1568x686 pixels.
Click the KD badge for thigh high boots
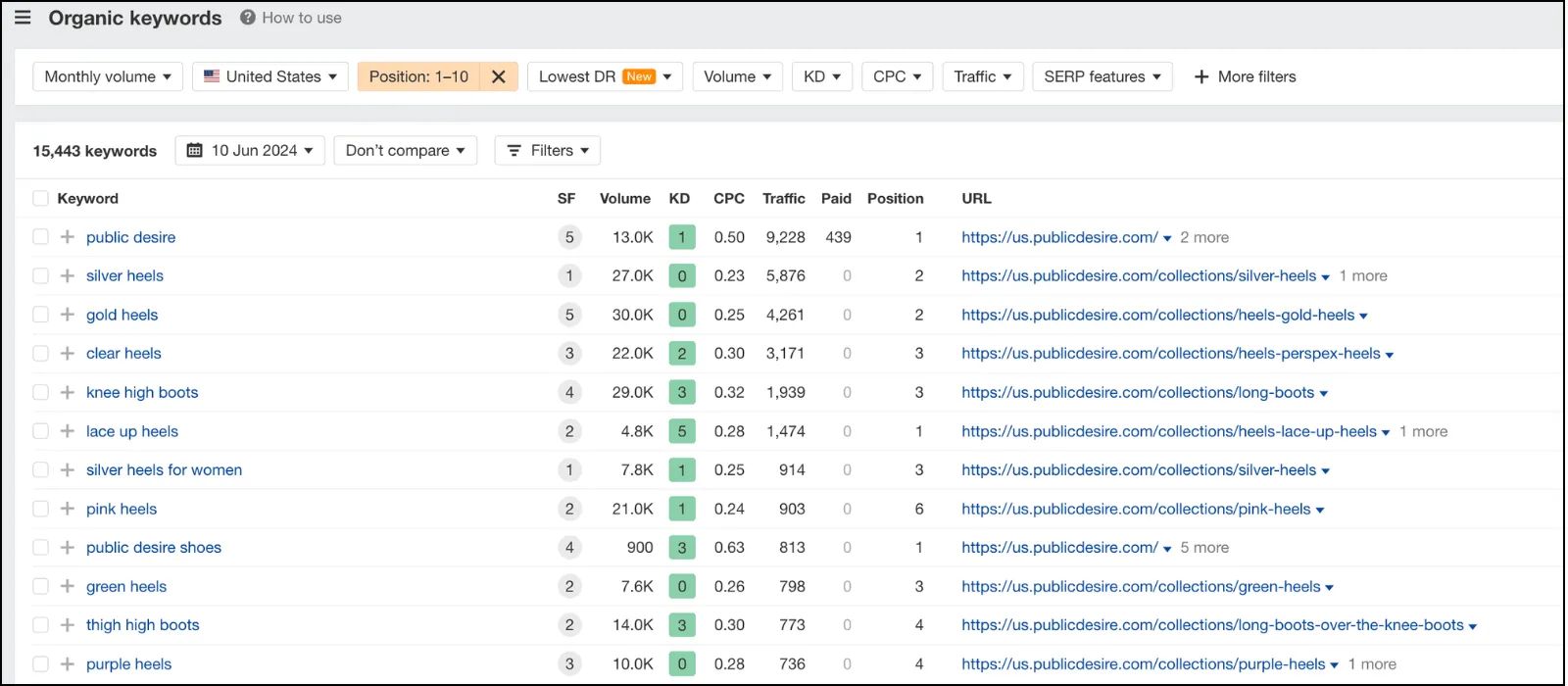coord(682,625)
